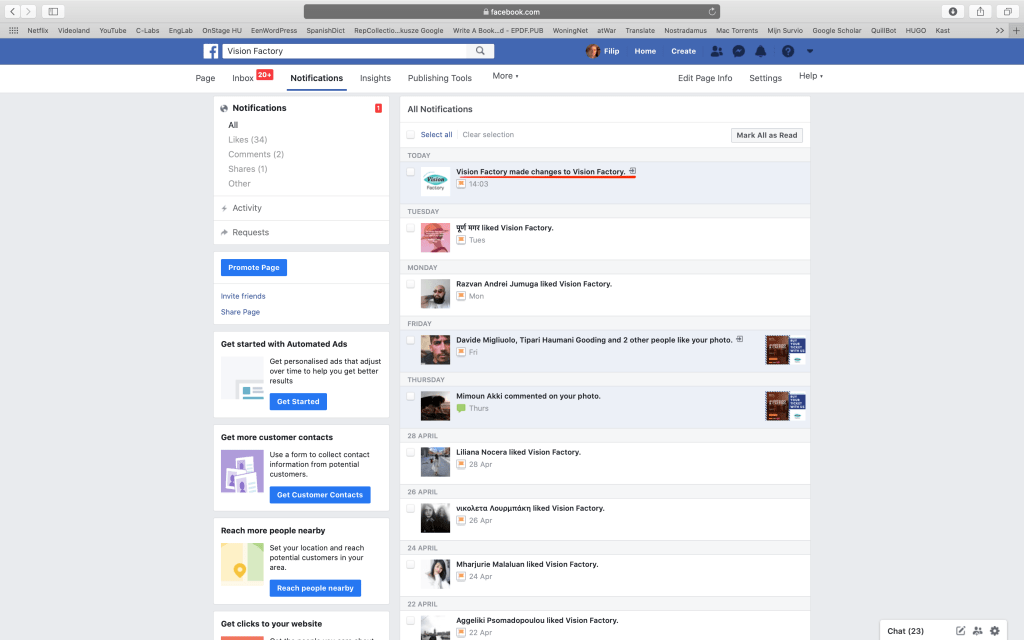Open the account dropdown arrow in top bar
Viewport: 1024px width, 640px height.
pyautogui.click(x=810, y=51)
